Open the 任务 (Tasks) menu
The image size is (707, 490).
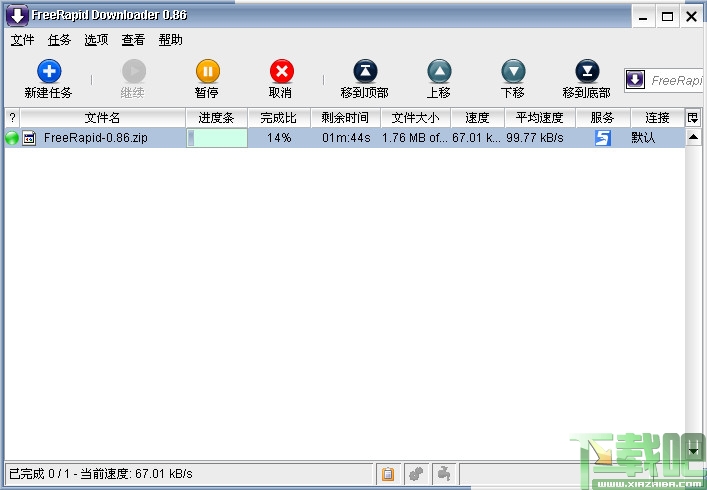[59, 40]
